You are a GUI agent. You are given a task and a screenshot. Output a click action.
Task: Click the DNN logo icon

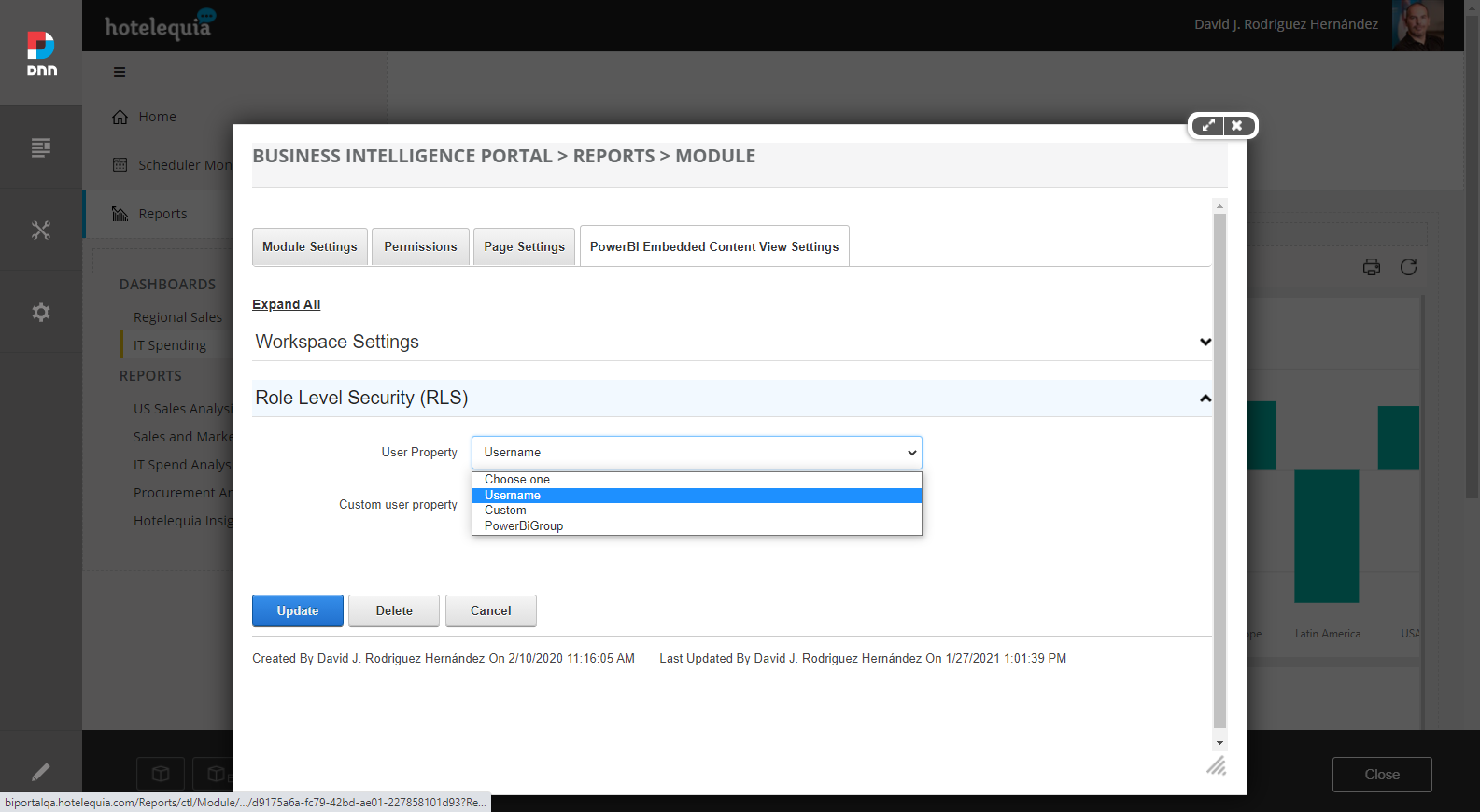[41, 53]
